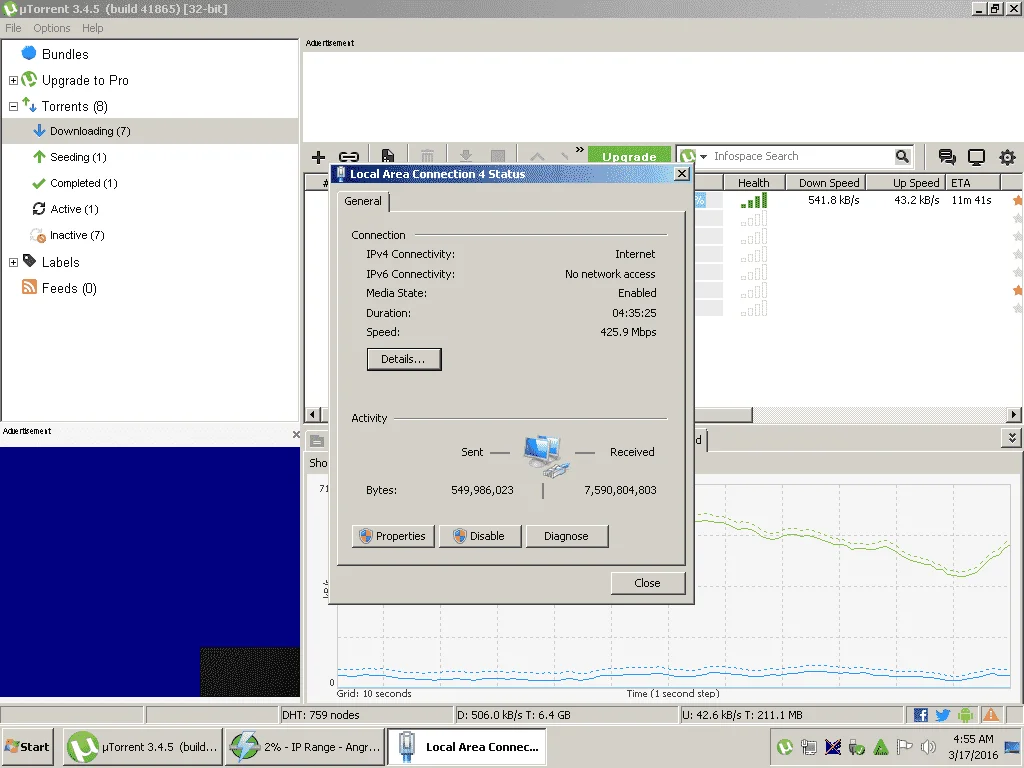The width and height of the screenshot is (1024, 768).
Task: Click the Down Speed cell 541.8 kB/s
Action: click(833, 200)
